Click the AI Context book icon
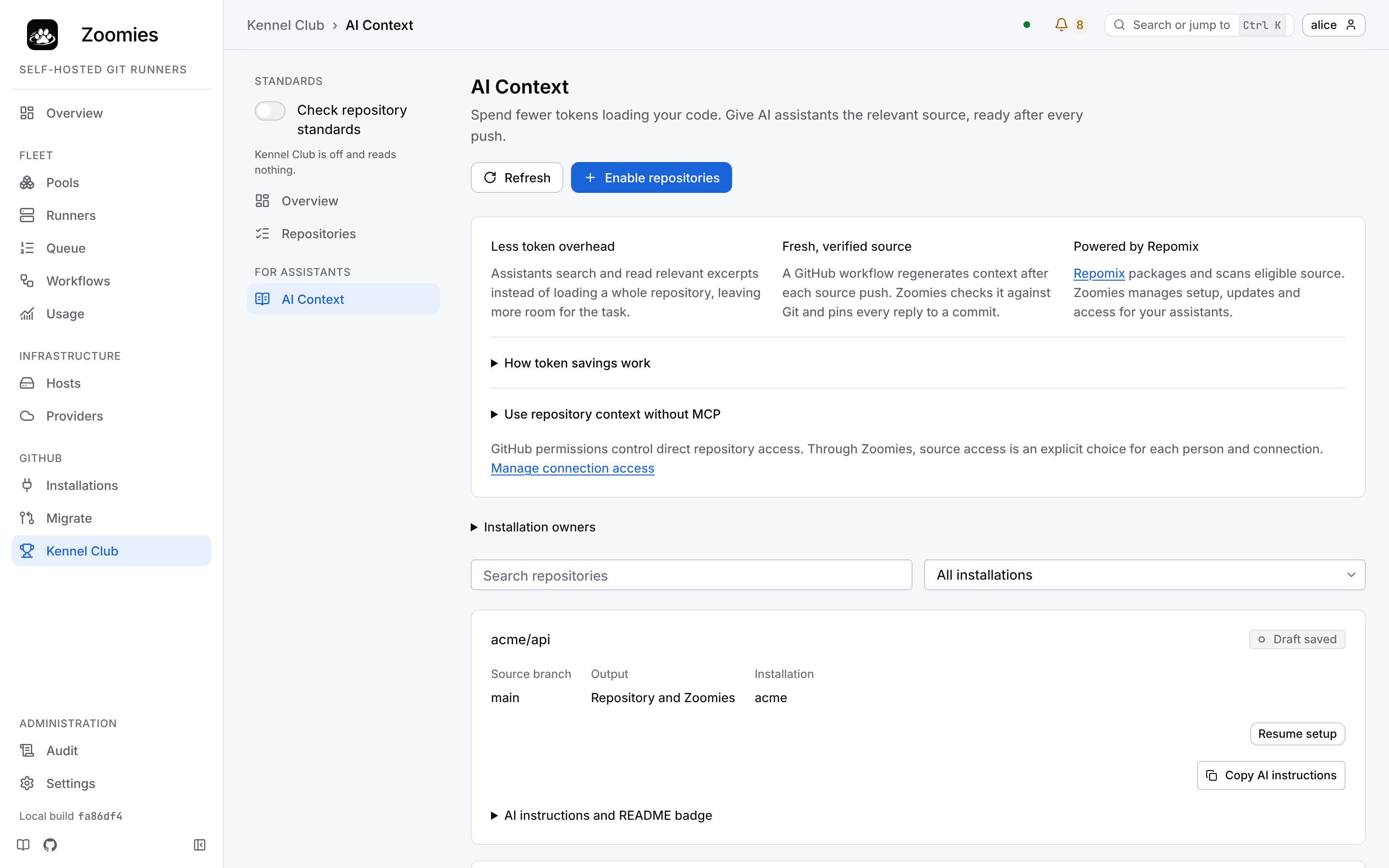Screen dimensions: 1389x868 click(262, 299)
